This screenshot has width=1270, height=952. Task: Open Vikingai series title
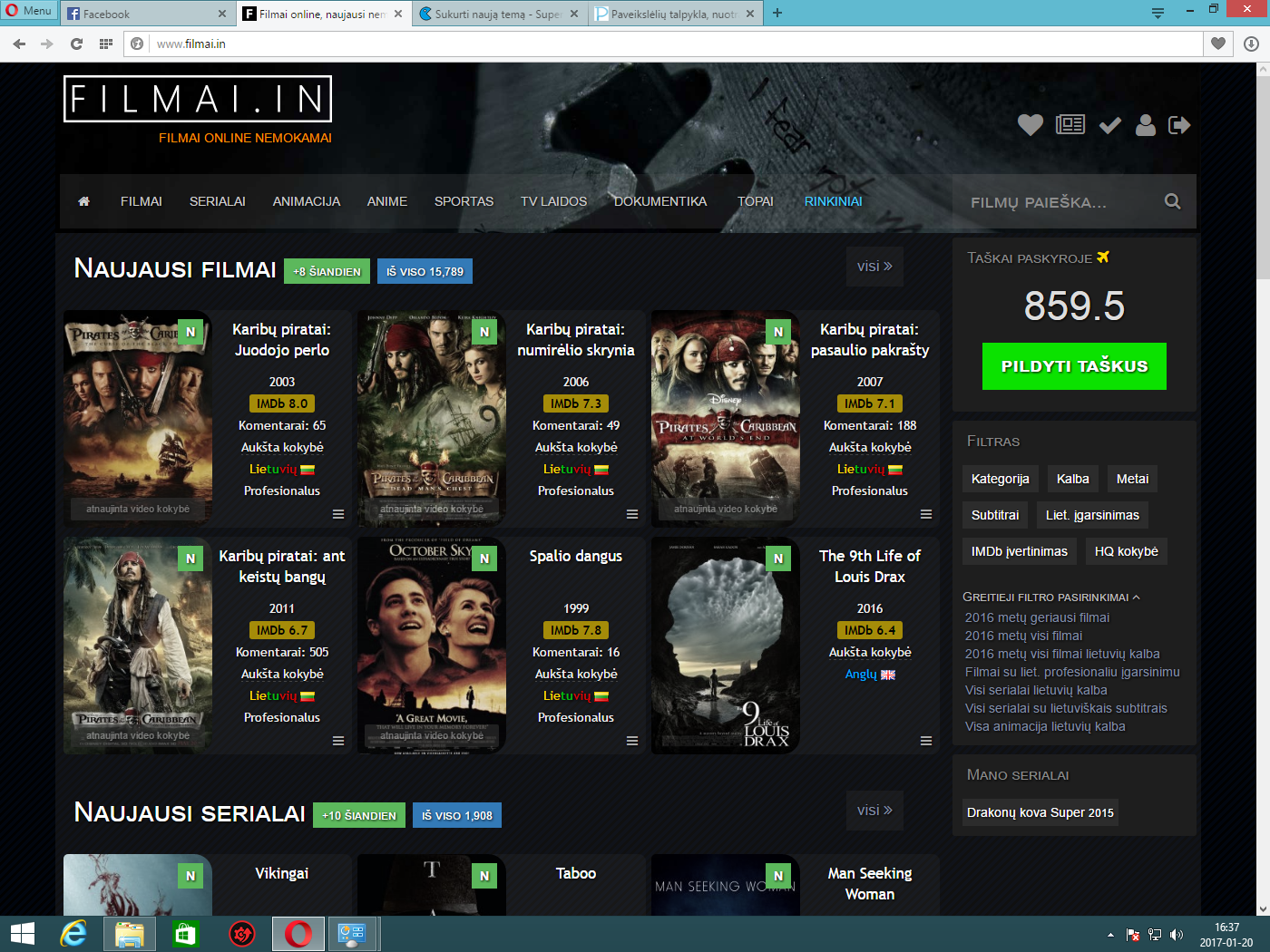point(281,873)
